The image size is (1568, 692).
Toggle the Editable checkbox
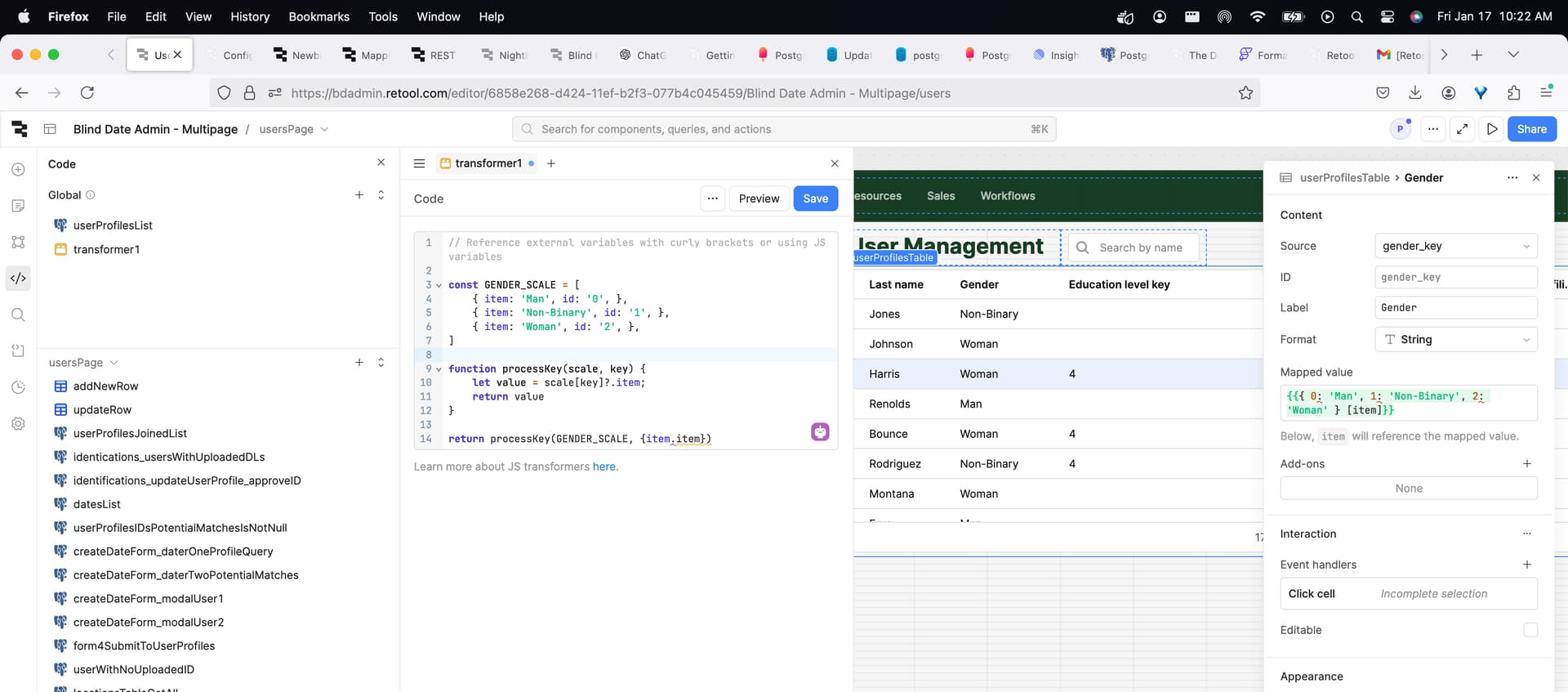pos(1530,630)
